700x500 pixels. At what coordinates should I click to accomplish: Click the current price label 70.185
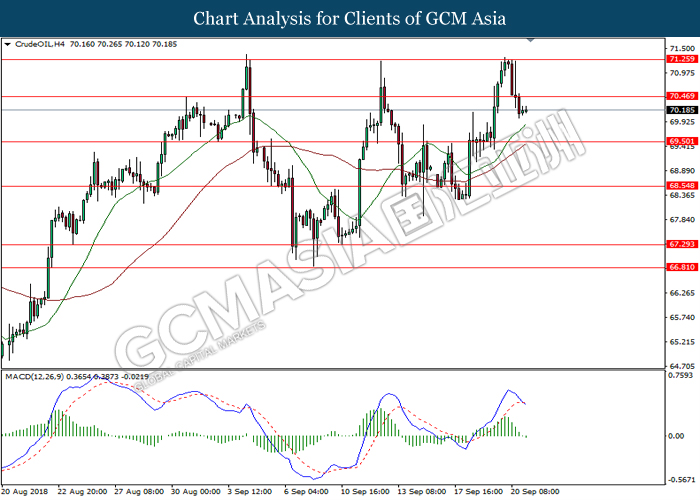682,110
